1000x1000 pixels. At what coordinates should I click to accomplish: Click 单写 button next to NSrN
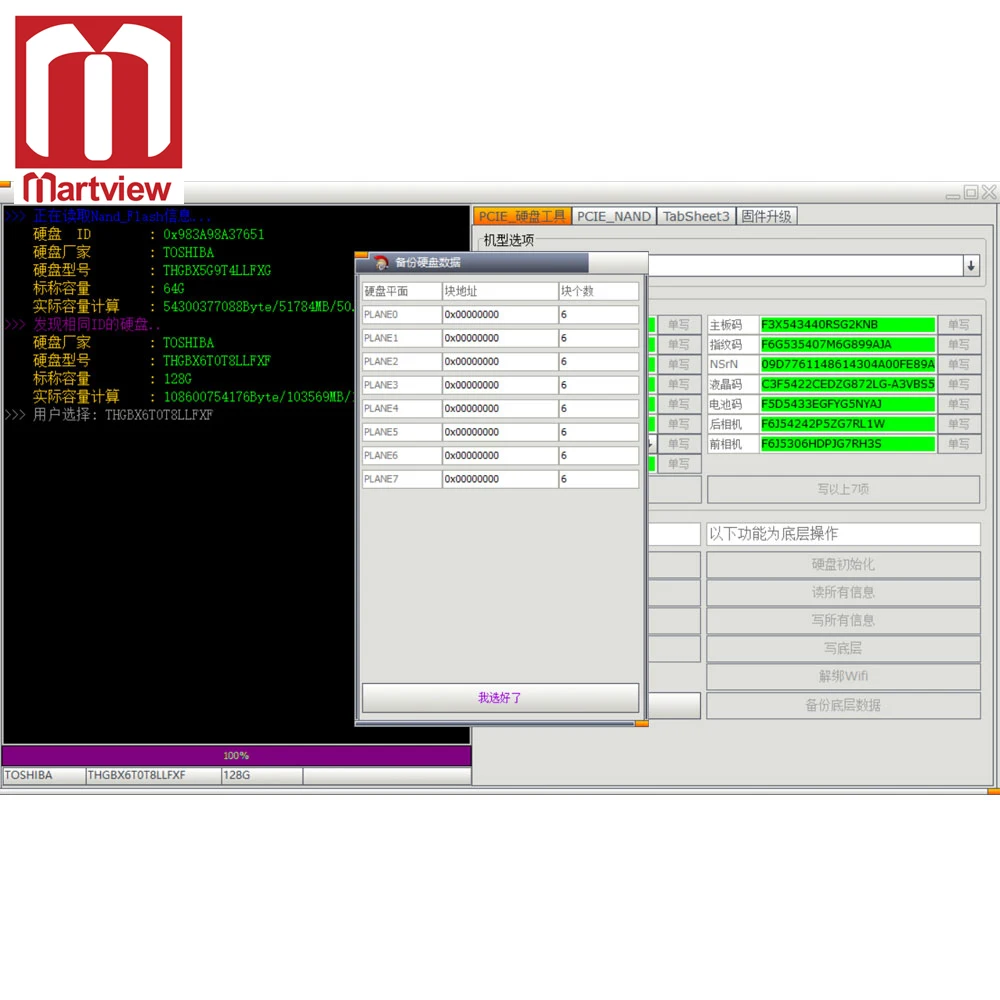pos(959,364)
